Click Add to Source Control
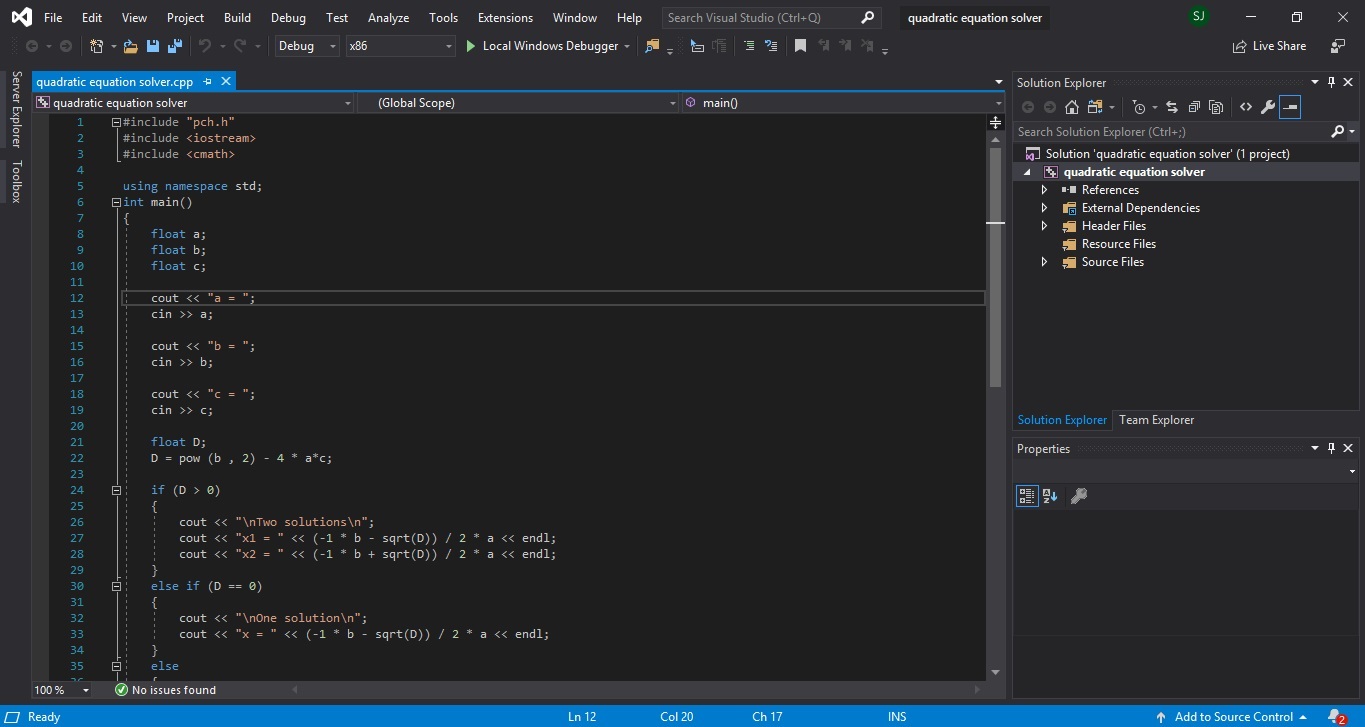The image size is (1365, 727). (1233, 716)
